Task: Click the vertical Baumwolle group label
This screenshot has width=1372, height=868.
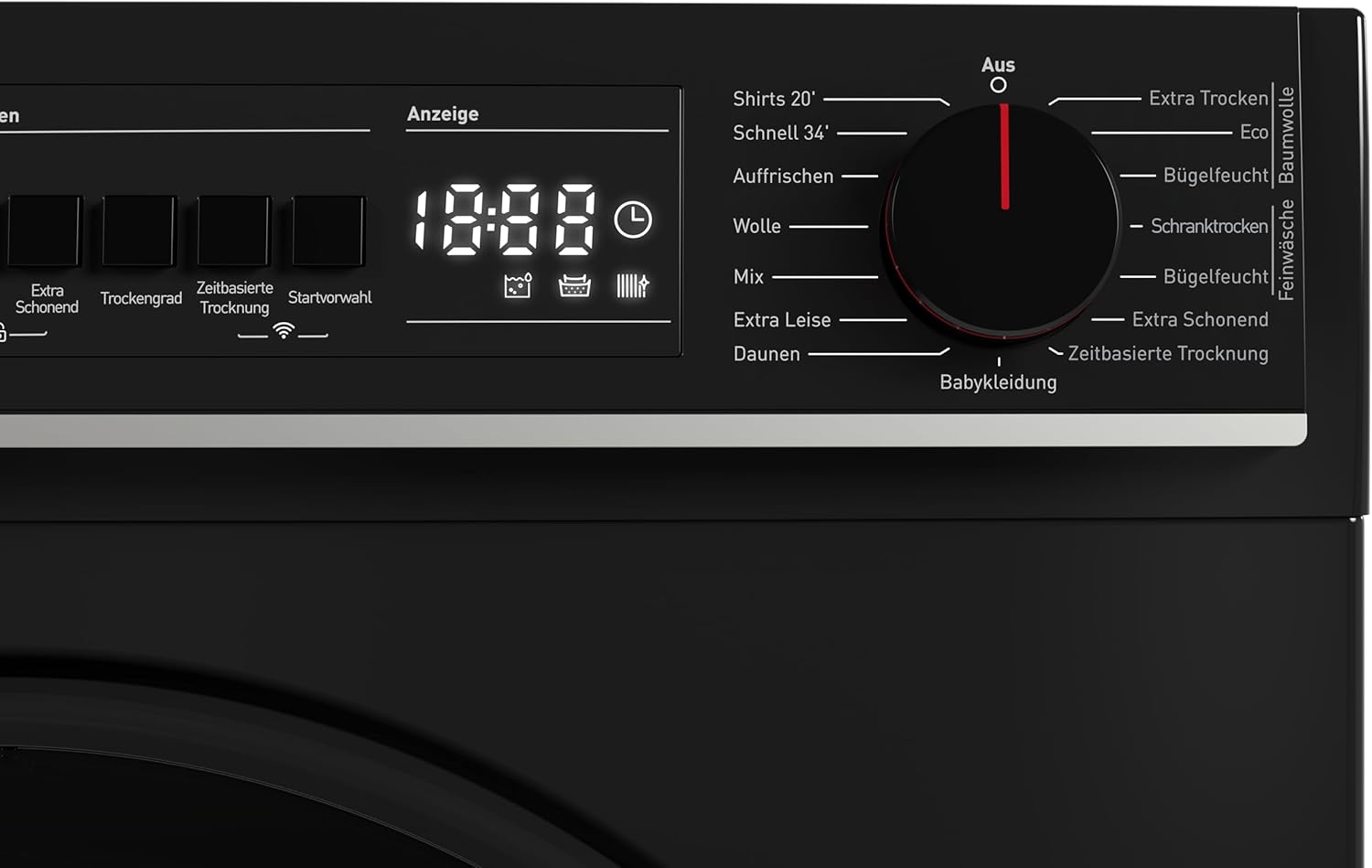Action: (1287, 134)
